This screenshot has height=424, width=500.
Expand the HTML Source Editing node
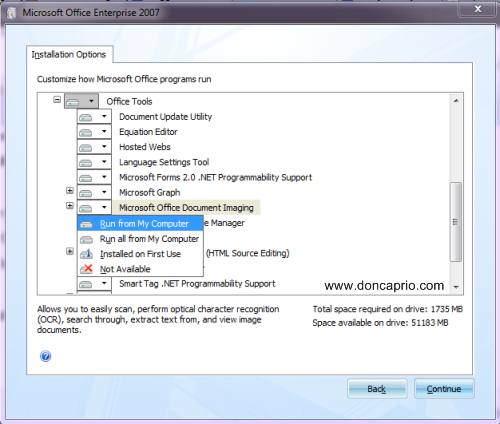click(70, 251)
